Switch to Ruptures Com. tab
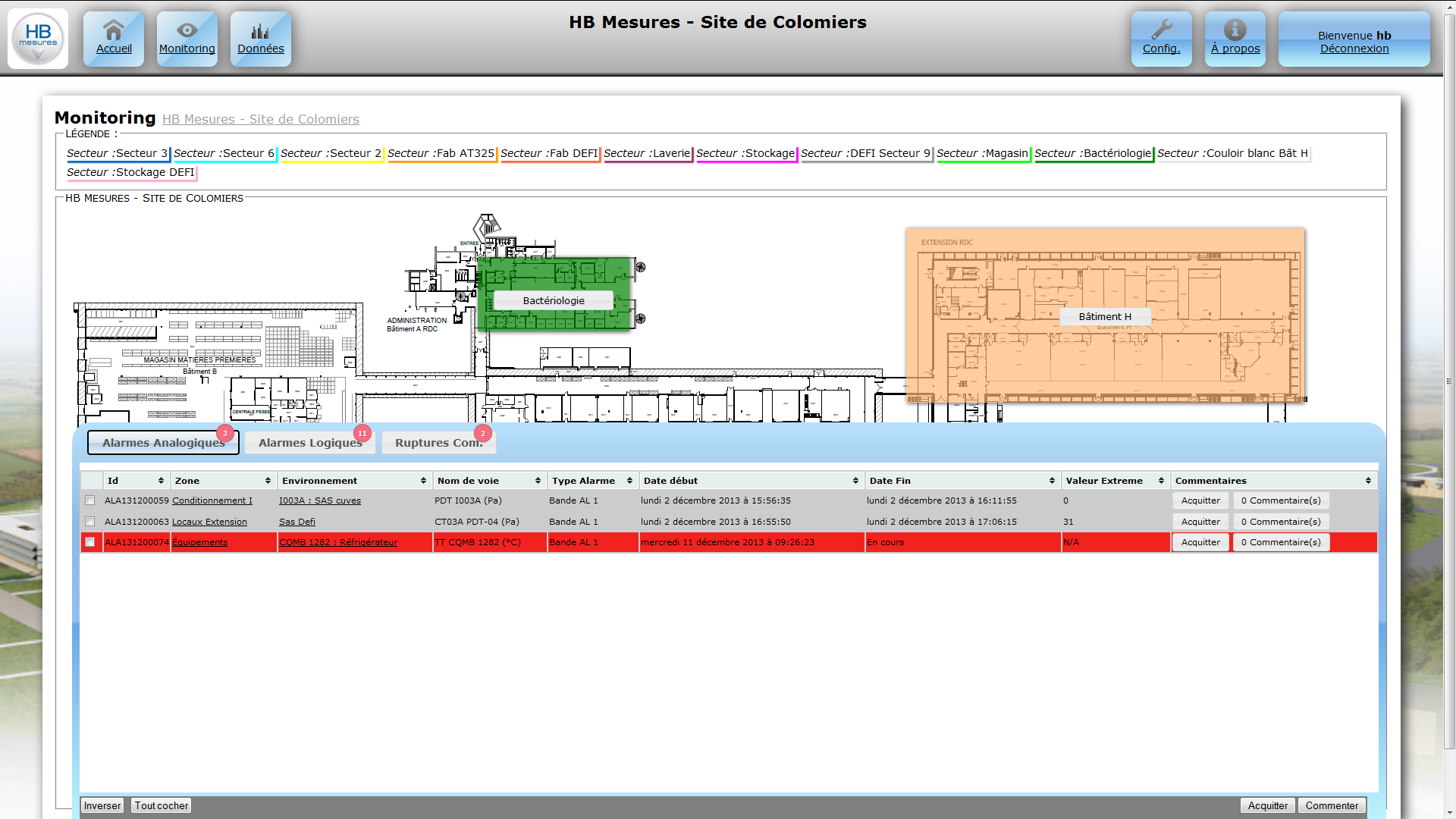The width and height of the screenshot is (1456, 819). (438, 443)
